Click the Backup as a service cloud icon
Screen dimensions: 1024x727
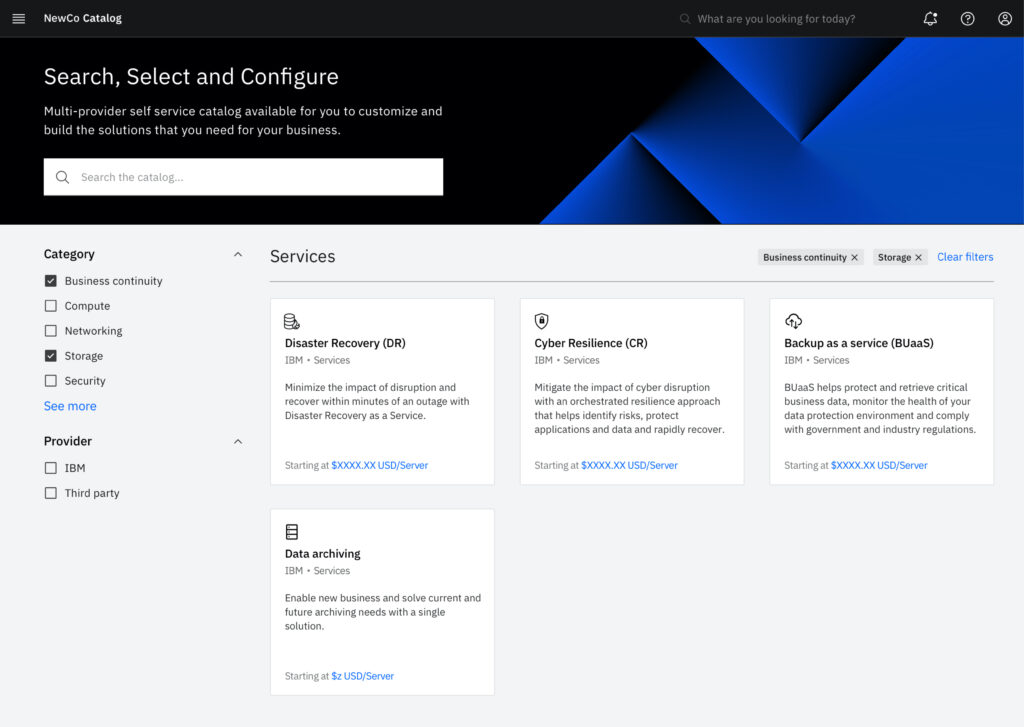pyautogui.click(x=793, y=321)
